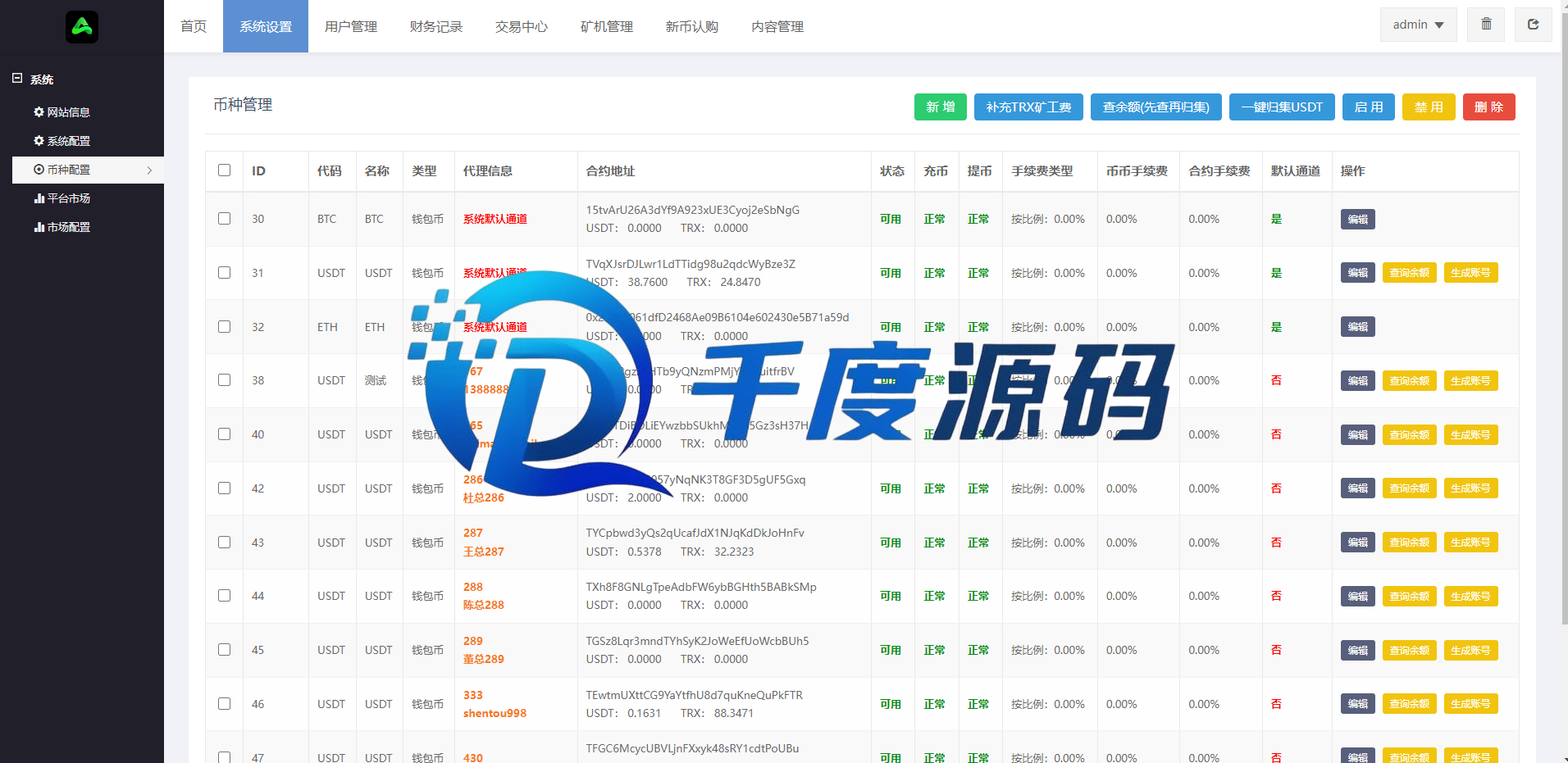This screenshot has width=1568, height=763.
Task: Click 编辑 for row ID 30
Action: (x=1358, y=220)
